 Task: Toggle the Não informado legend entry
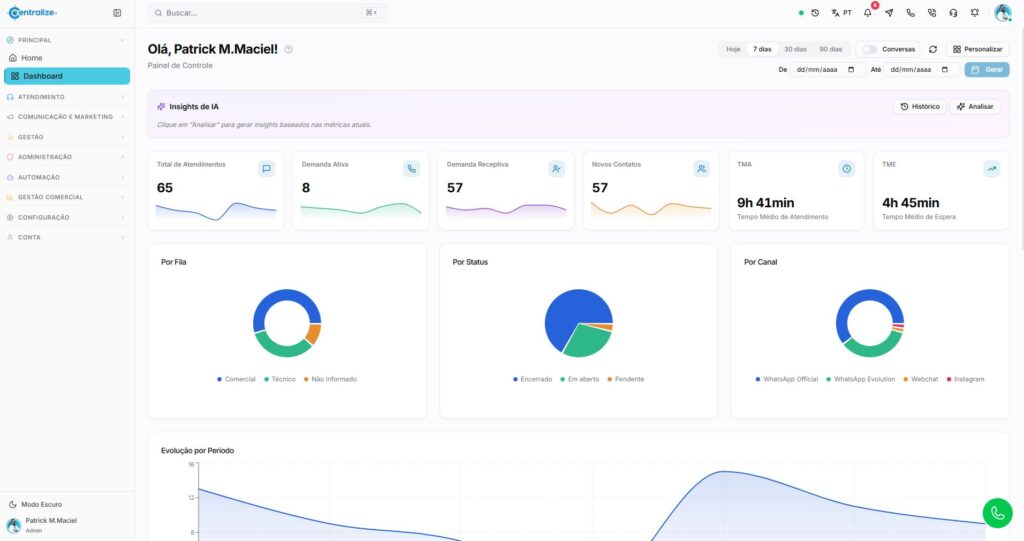coord(330,379)
